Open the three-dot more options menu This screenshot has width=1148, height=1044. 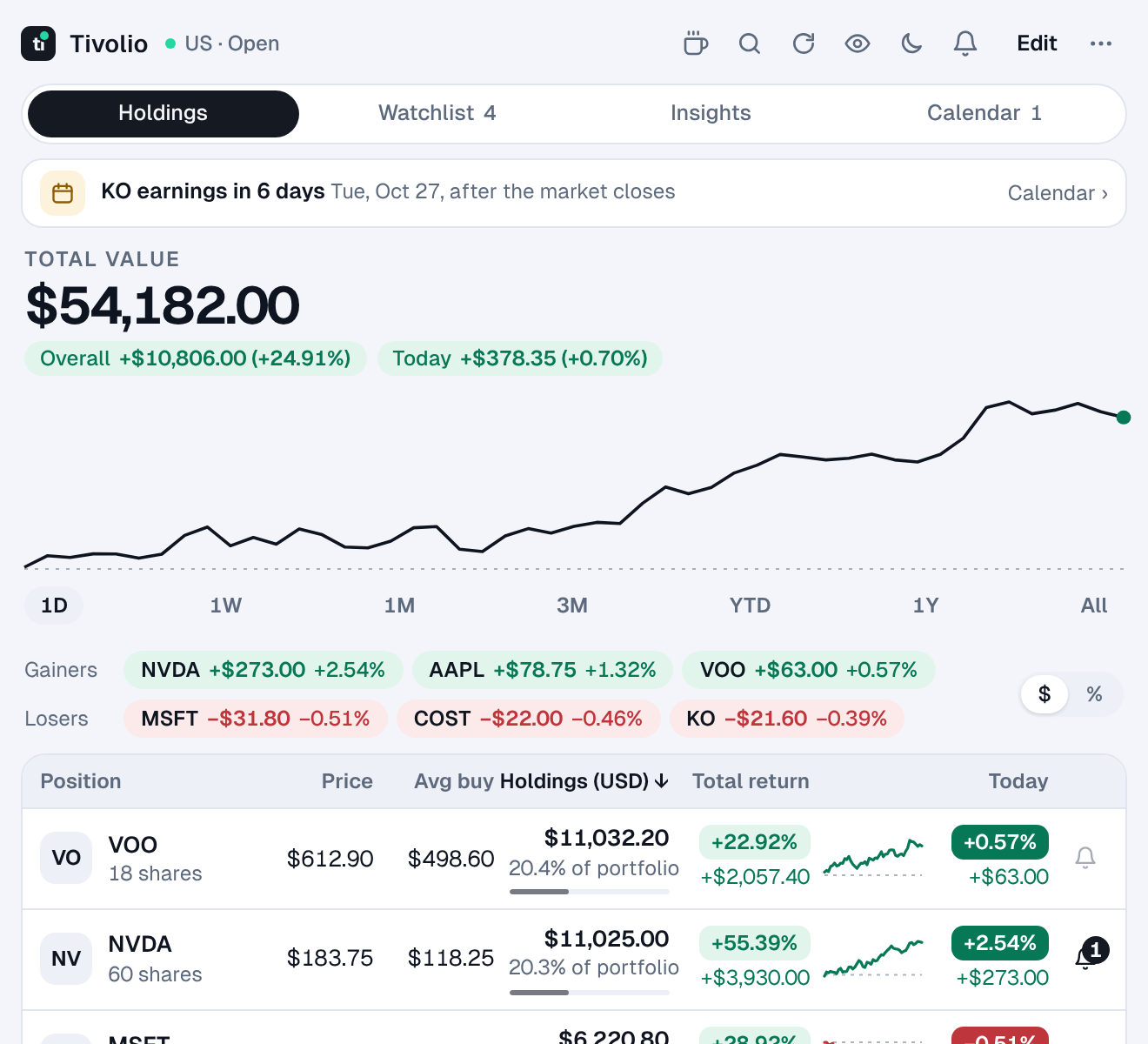(x=1101, y=43)
